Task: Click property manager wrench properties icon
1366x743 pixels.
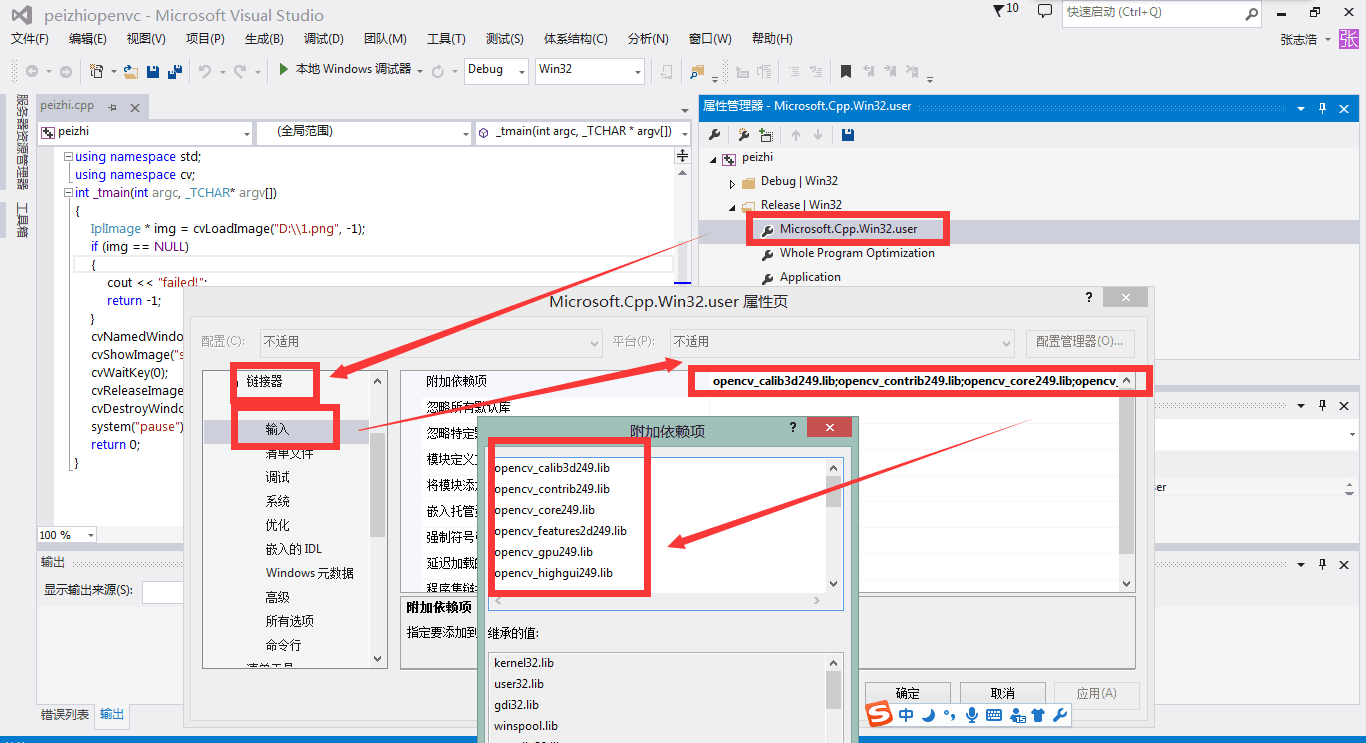Action: (714, 135)
